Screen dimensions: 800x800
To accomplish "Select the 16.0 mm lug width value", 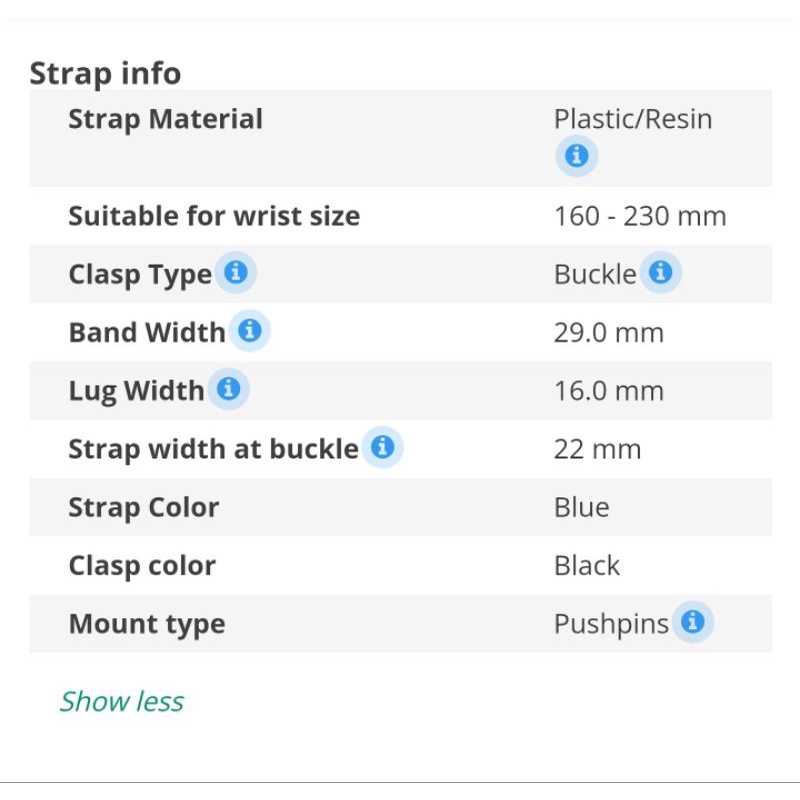I will [x=608, y=390].
